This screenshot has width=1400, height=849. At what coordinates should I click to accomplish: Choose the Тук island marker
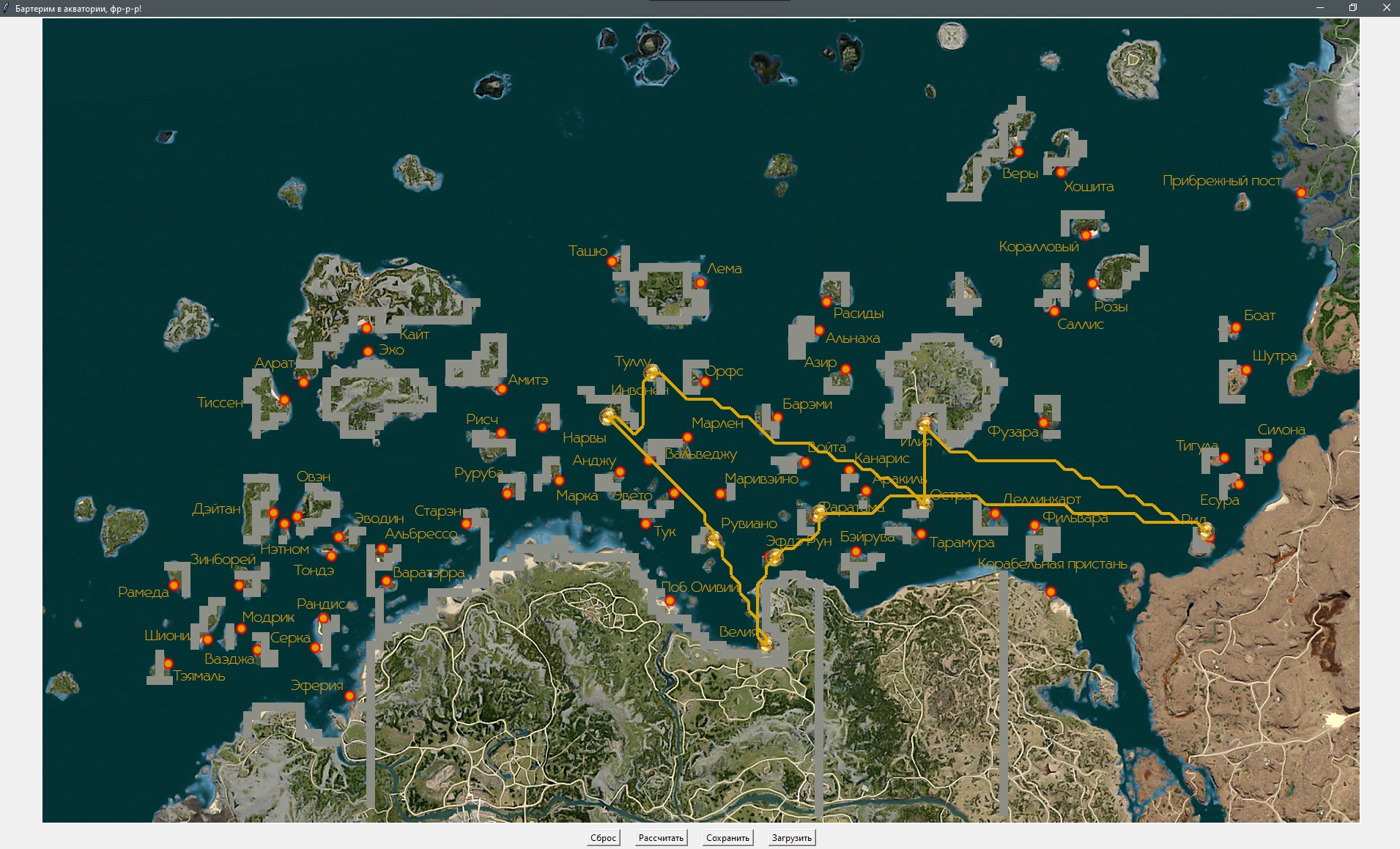pos(645,524)
